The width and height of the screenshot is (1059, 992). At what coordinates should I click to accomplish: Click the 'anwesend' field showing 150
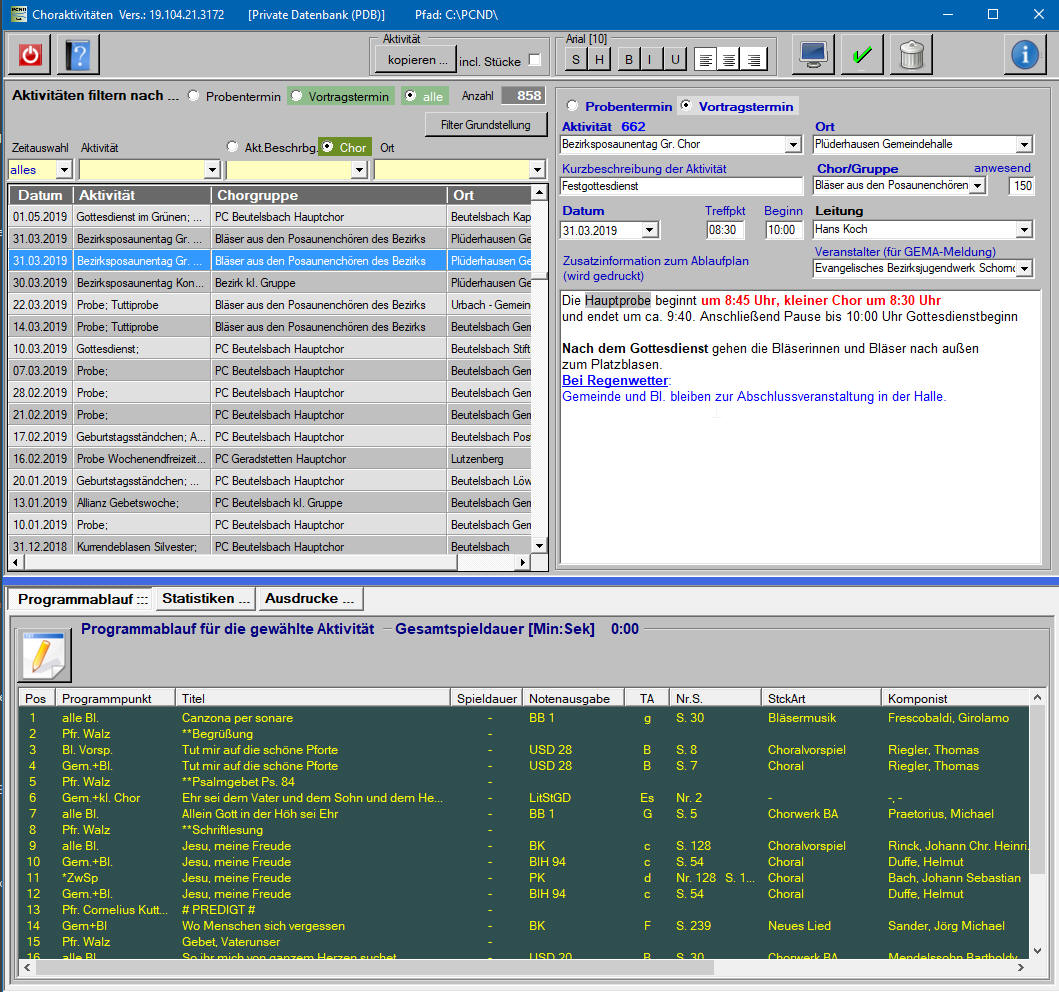click(x=1021, y=186)
